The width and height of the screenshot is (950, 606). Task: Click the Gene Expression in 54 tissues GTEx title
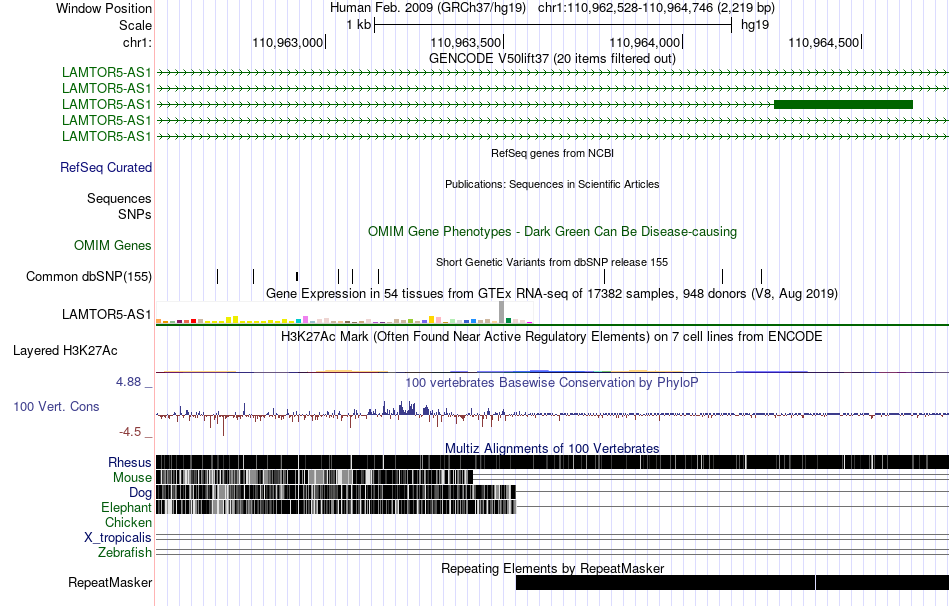[552, 293]
